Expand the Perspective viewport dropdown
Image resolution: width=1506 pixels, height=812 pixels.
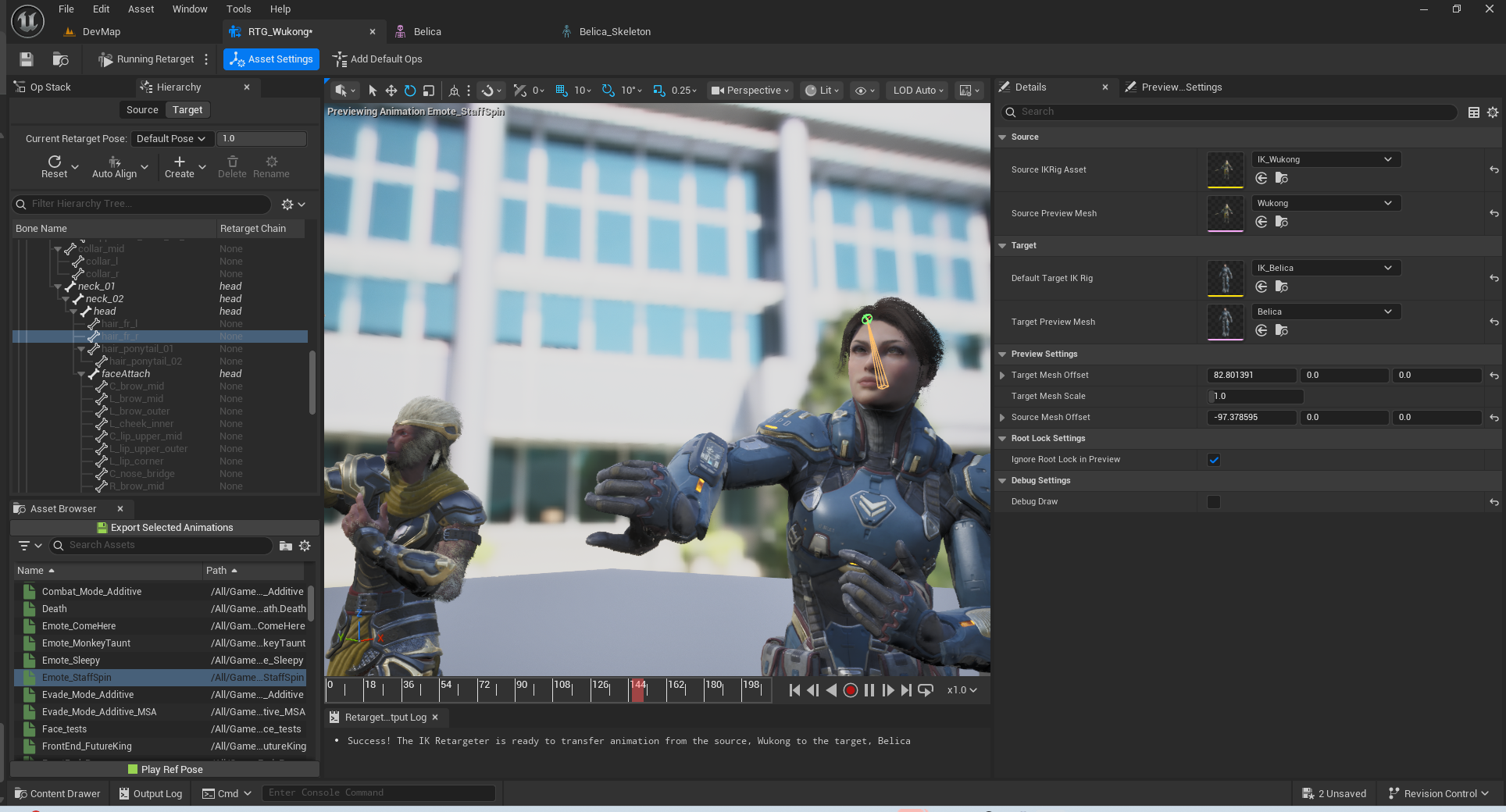pos(750,91)
